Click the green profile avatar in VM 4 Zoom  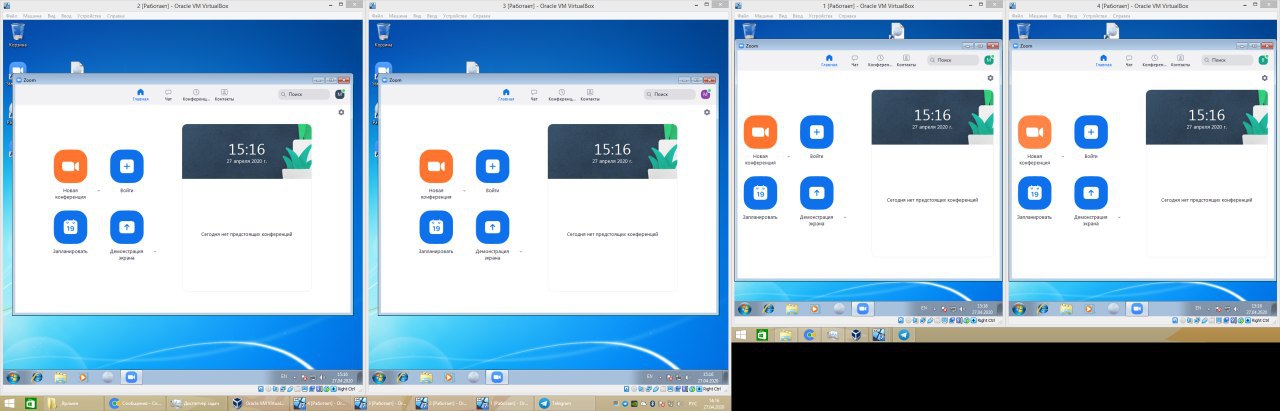pyautogui.click(x=1263, y=60)
